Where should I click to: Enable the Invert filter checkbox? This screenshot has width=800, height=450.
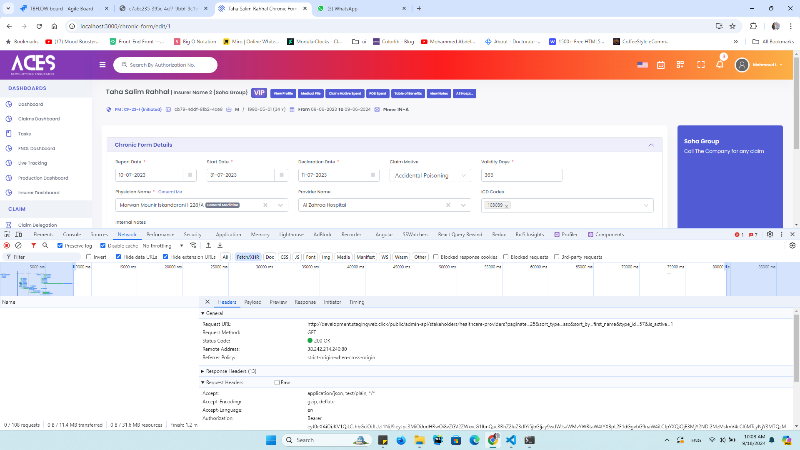tap(88, 256)
